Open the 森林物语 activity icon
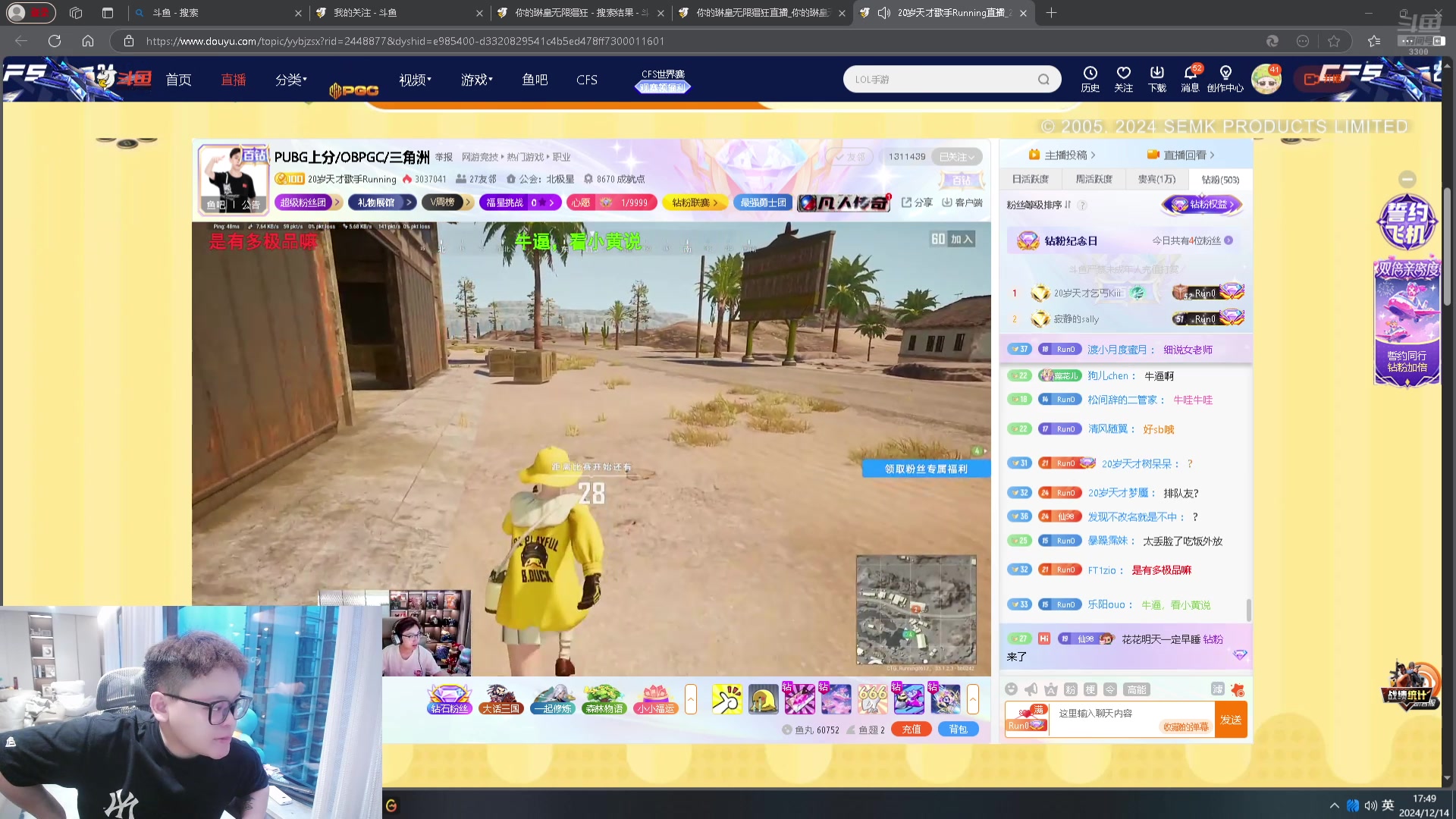This screenshot has width=1456, height=819. click(x=604, y=699)
